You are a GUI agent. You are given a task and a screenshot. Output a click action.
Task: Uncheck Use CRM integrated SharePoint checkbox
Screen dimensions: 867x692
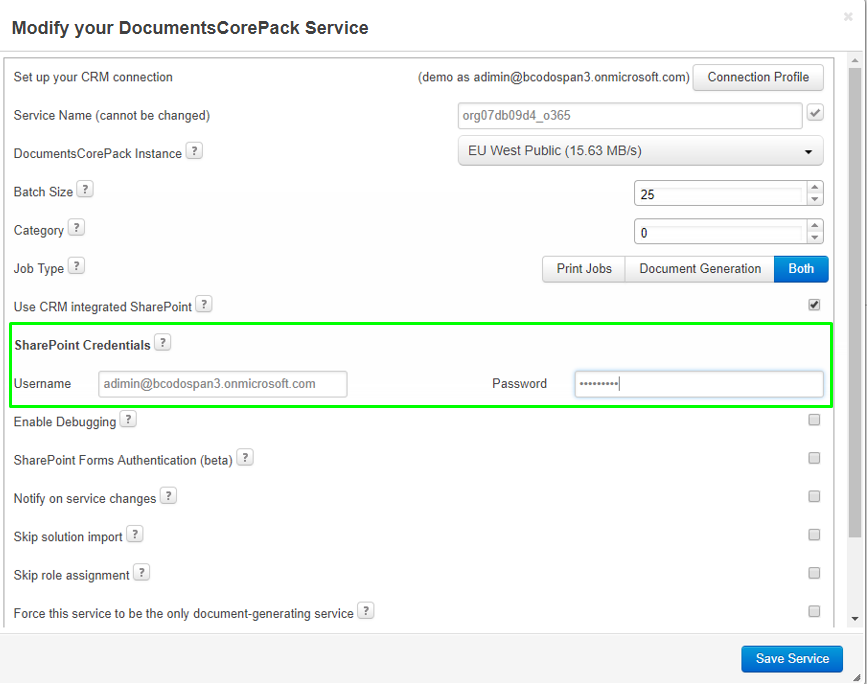pos(814,305)
